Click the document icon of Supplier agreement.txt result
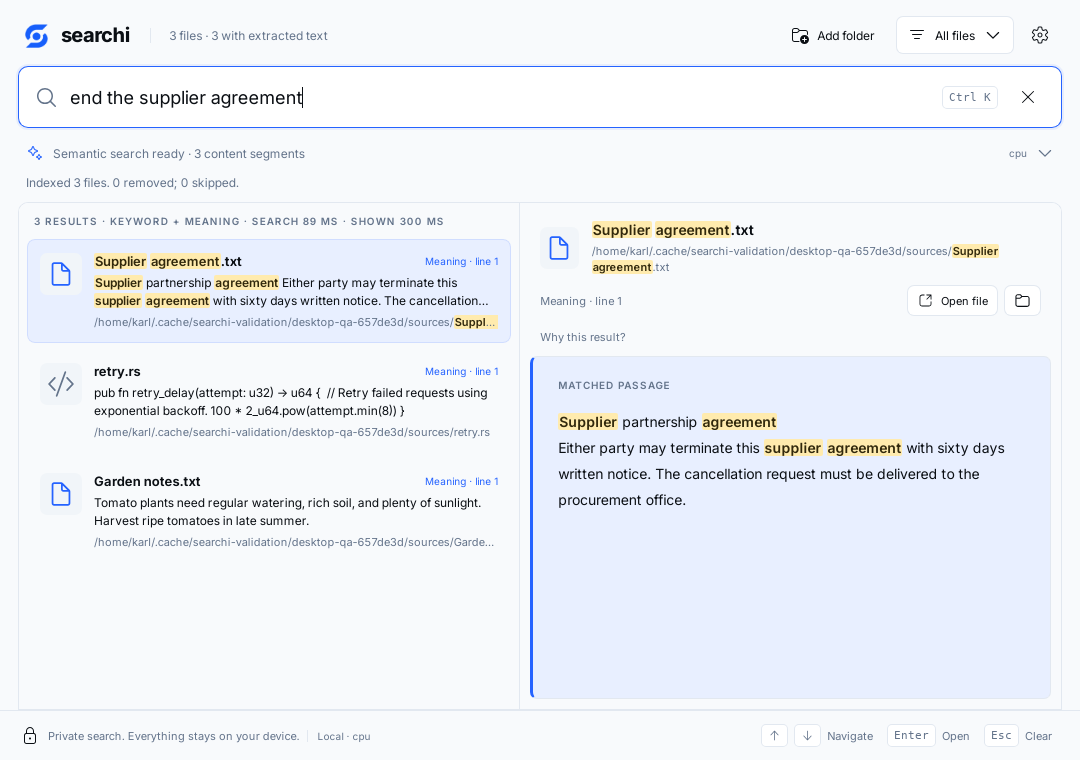This screenshot has height=760, width=1080. [x=61, y=274]
